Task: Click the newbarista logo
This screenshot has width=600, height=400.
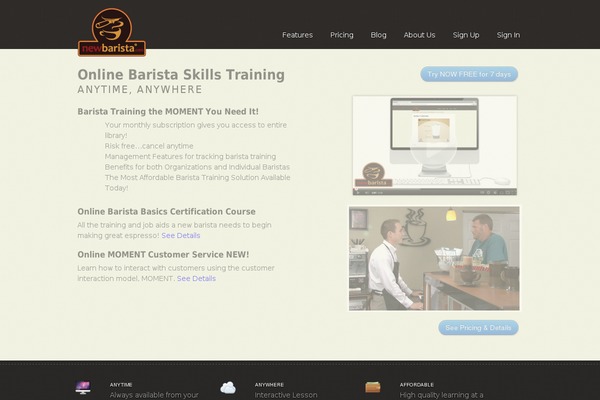Action: tap(112, 33)
